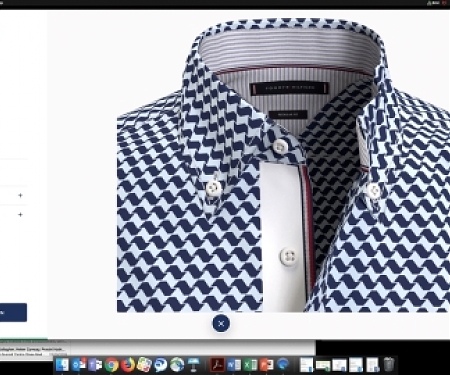Click the dark blue button in the left panel
The image size is (450, 375).
click(13, 312)
